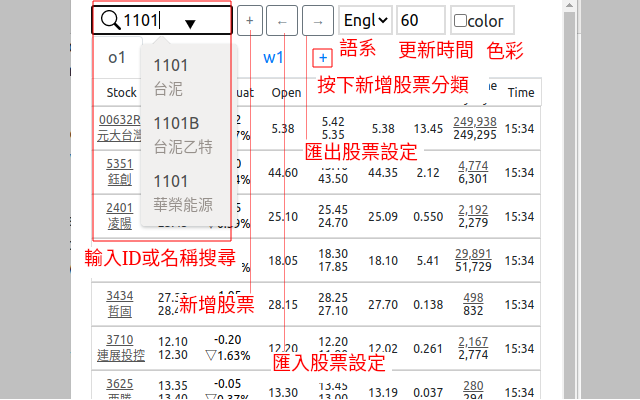Screen dimensions: 640x400
Task: Switch to the w1 tab
Action: coord(273,57)
